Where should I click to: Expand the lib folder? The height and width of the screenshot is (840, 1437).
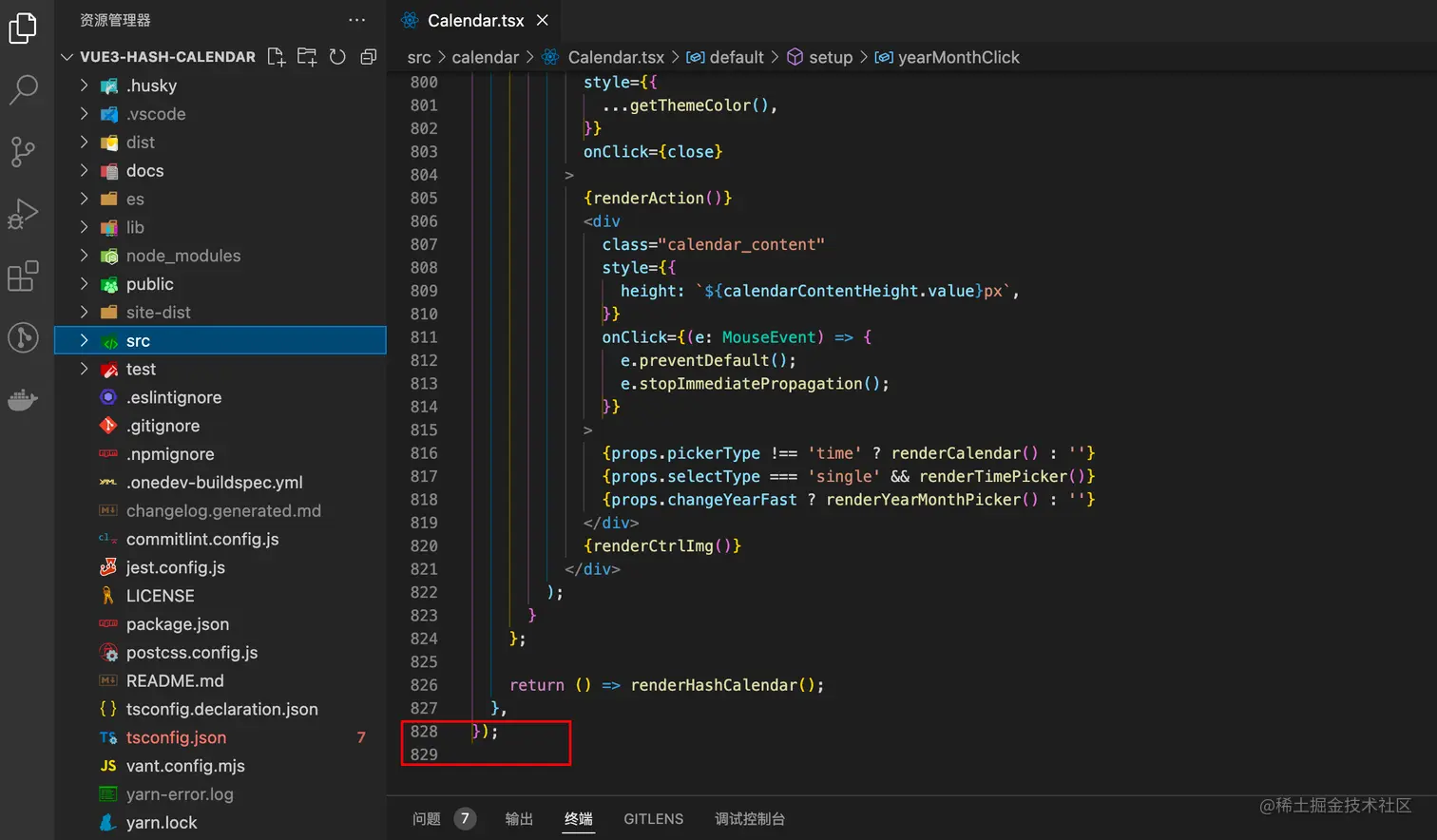84,227
